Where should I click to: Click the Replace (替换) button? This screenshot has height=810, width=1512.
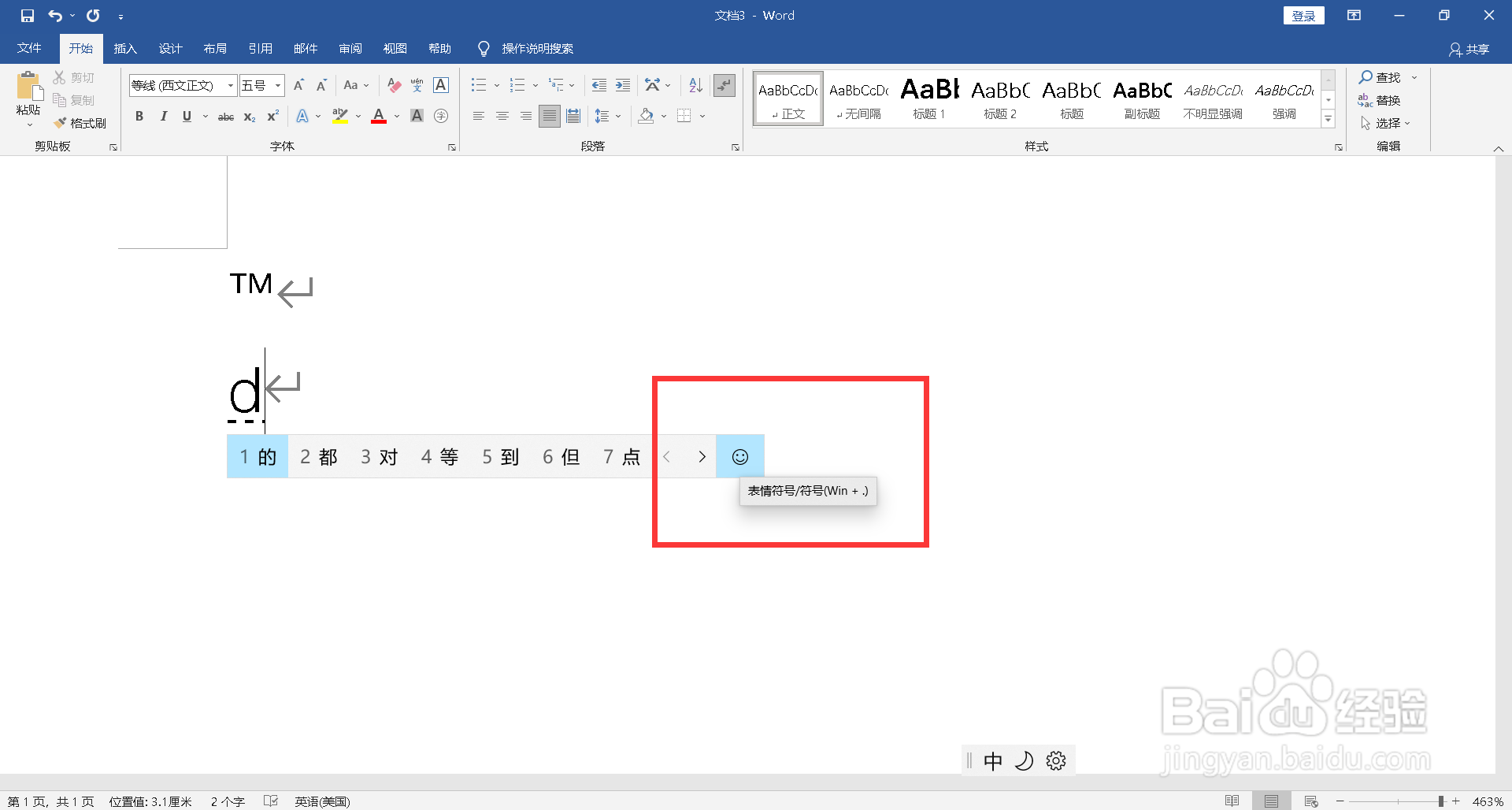(x=1380, y=100)
